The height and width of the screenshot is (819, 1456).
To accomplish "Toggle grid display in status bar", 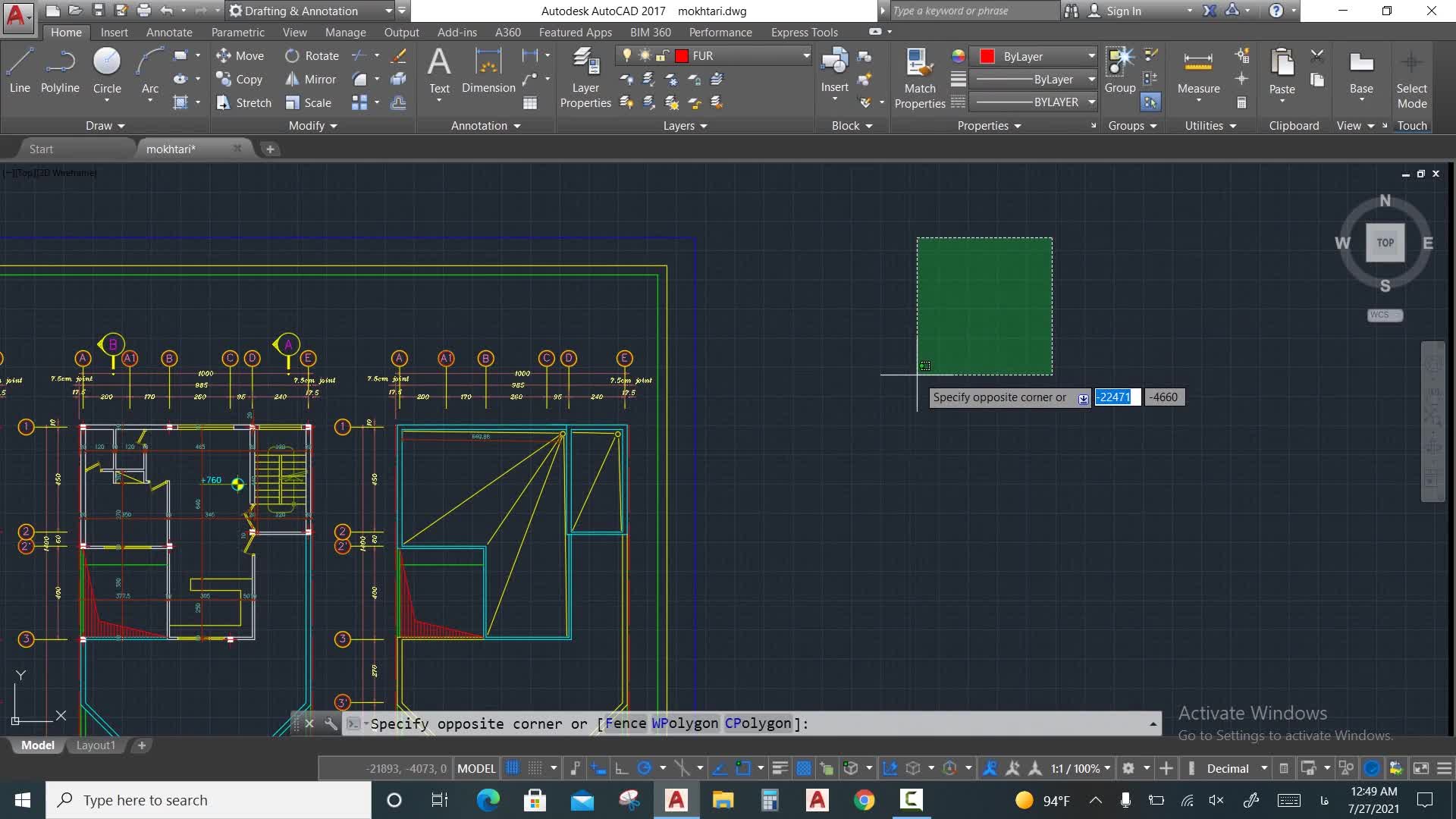I will [513, 768].
